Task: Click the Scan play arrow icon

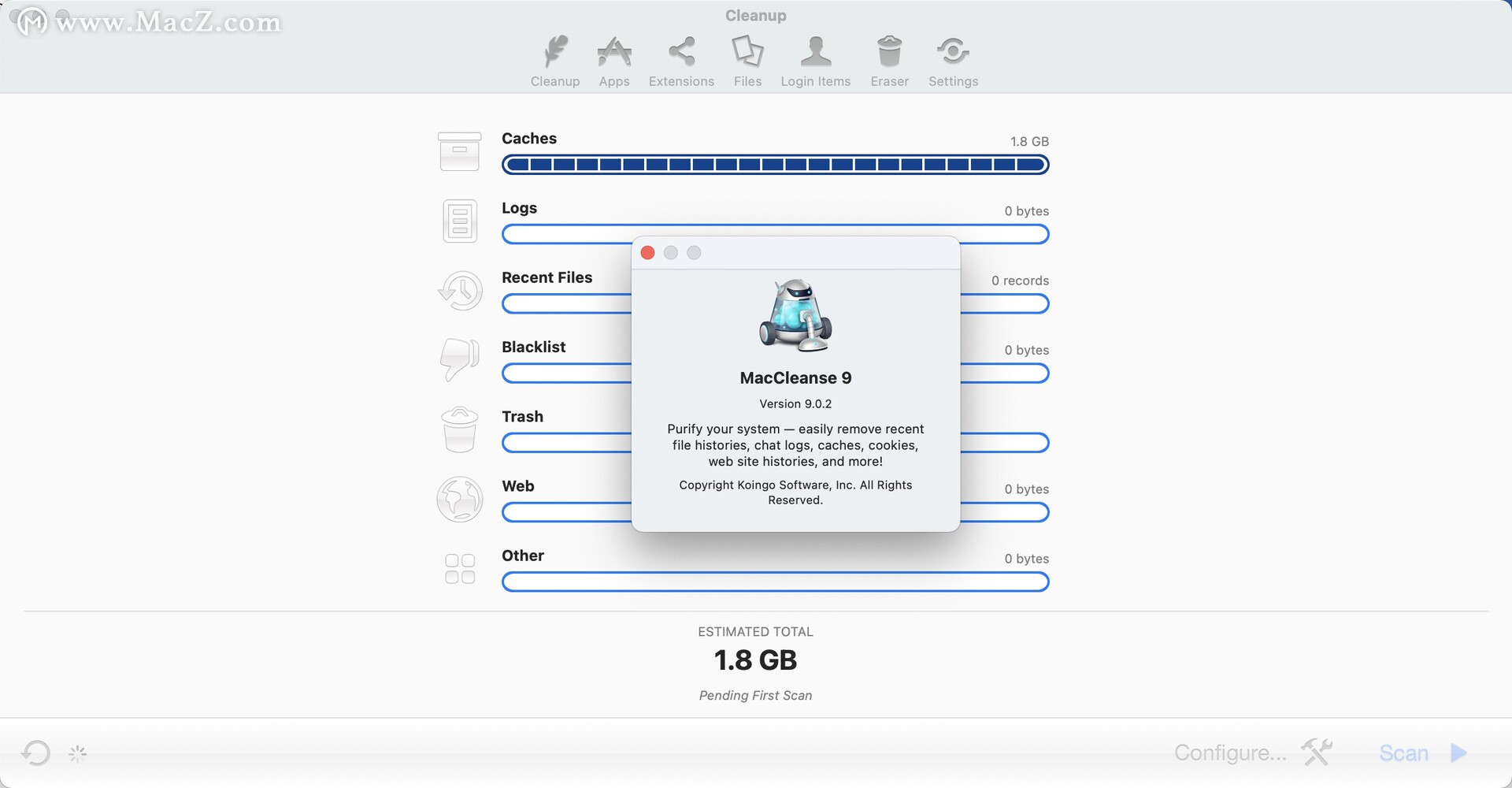Action: point(1458,753)
